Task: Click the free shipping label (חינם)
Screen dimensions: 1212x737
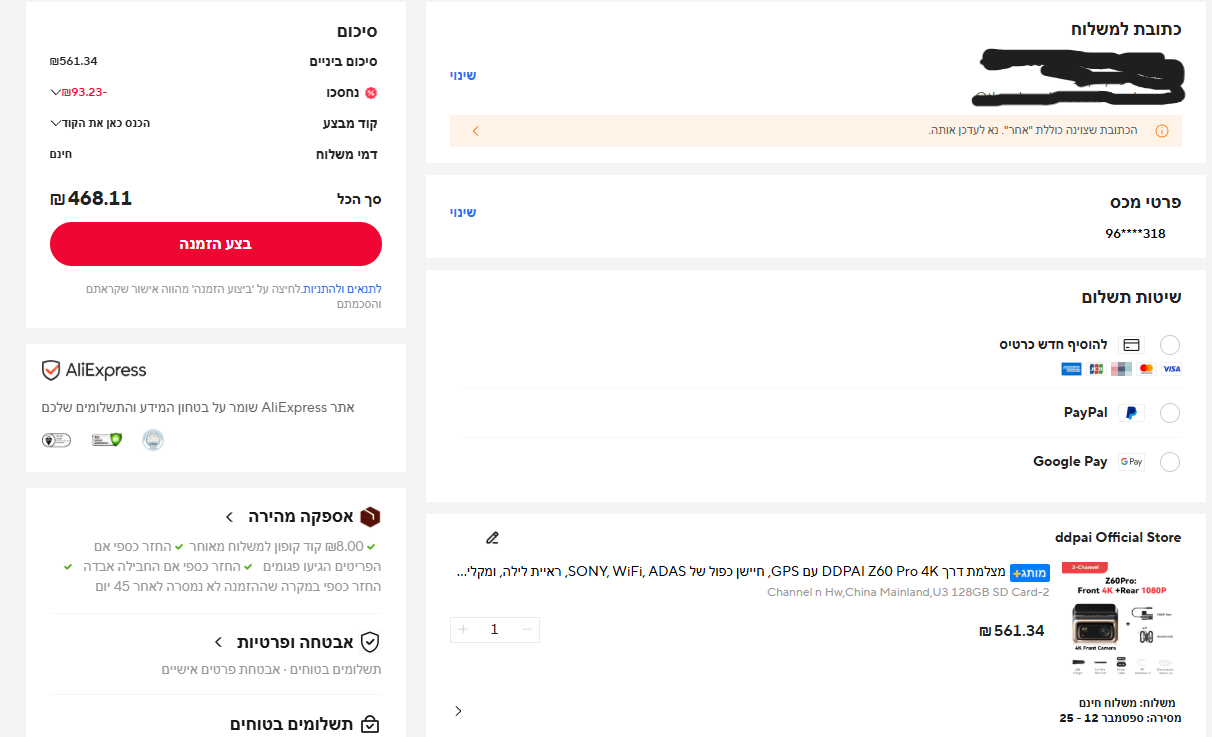Action: 61,154
